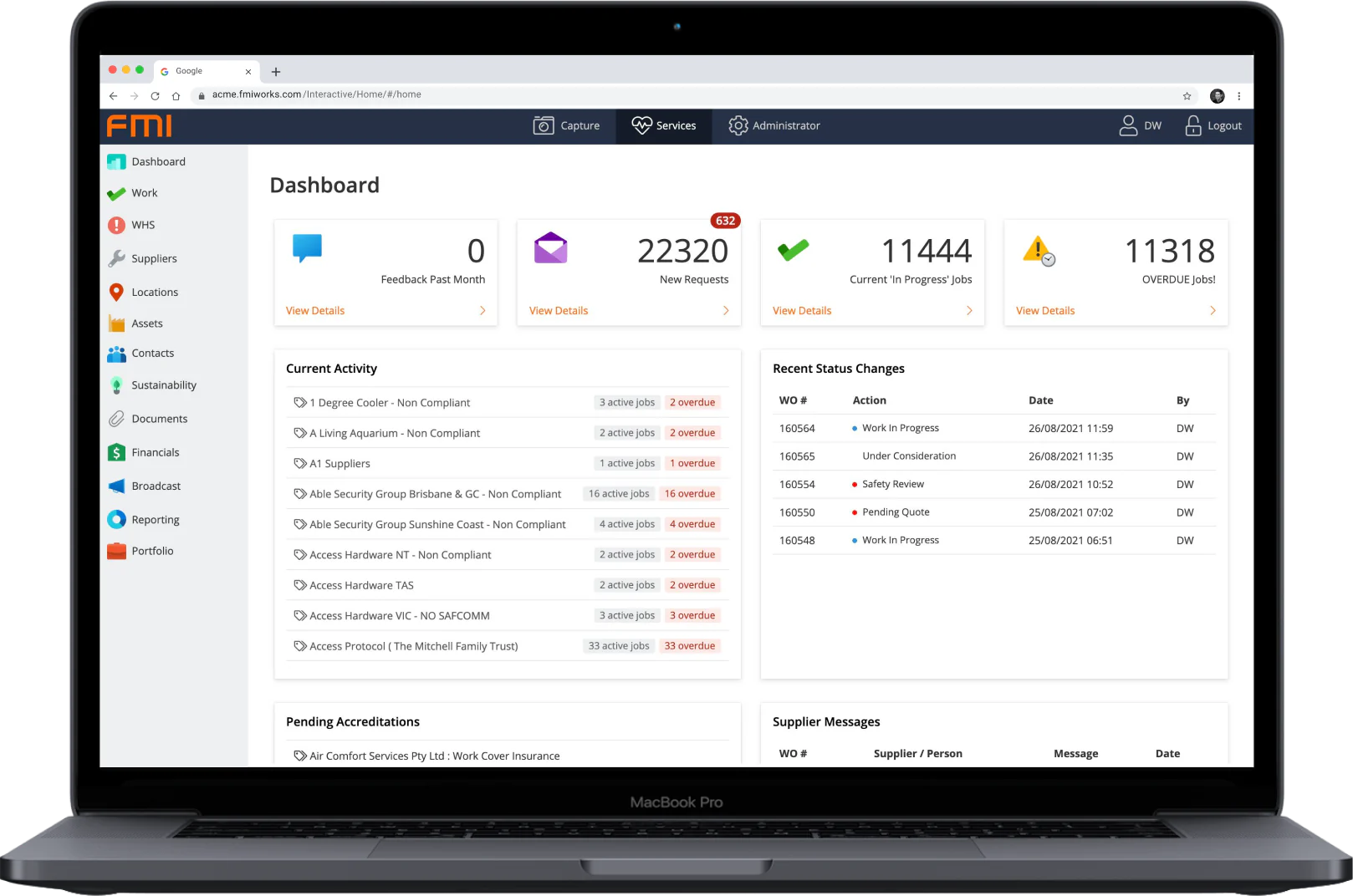Expand New Requests card chevron arrow

click(726, 311)
